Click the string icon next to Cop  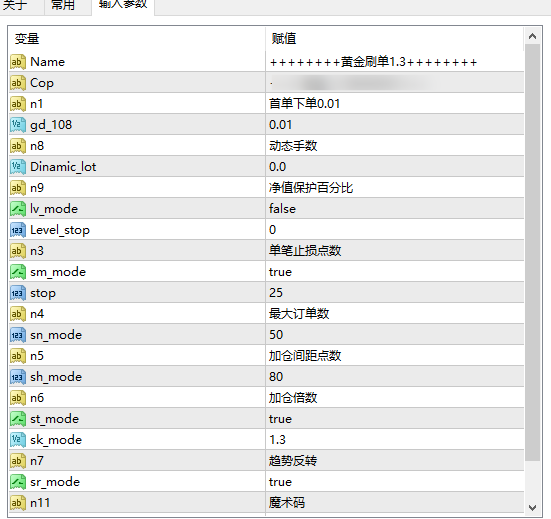click(18, 83)
